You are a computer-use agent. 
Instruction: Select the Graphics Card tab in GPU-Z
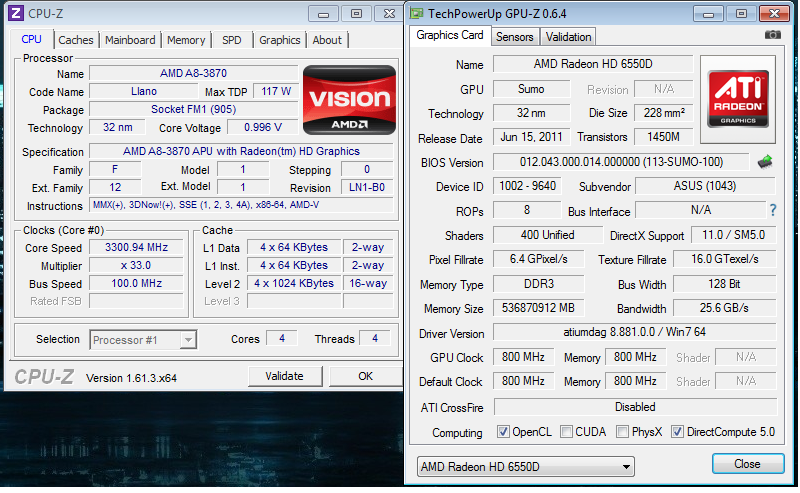[x=449, y=35]
